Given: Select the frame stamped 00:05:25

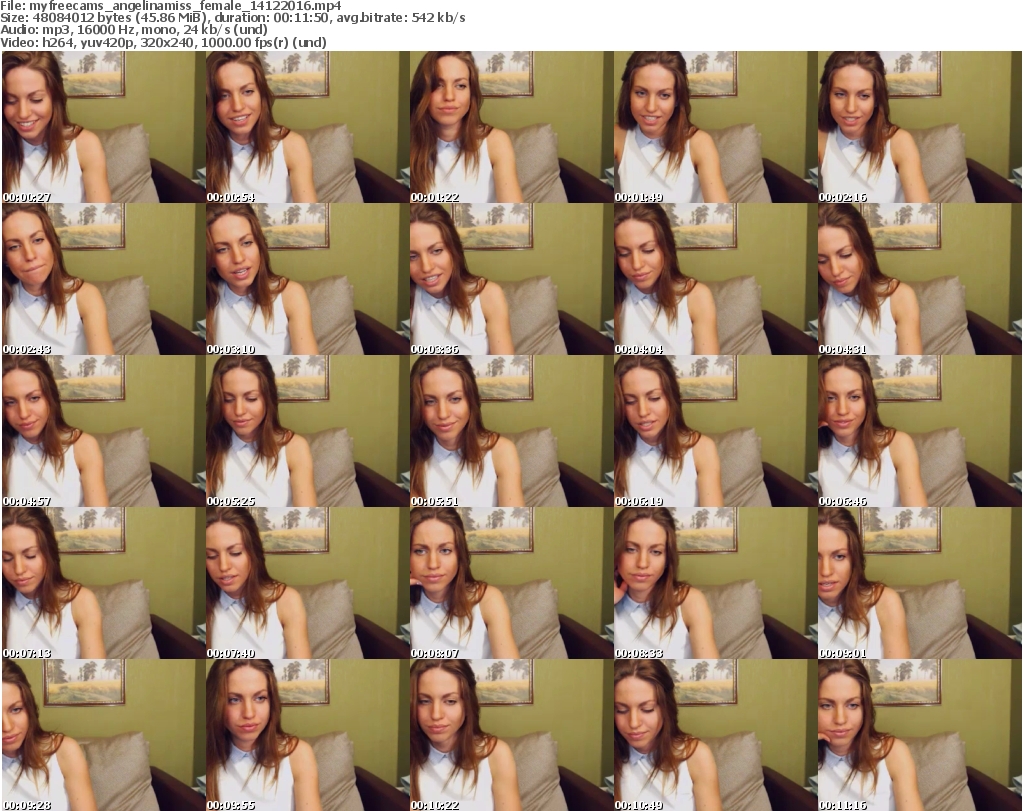Looking at the screenshot, I should coord(307,431).
